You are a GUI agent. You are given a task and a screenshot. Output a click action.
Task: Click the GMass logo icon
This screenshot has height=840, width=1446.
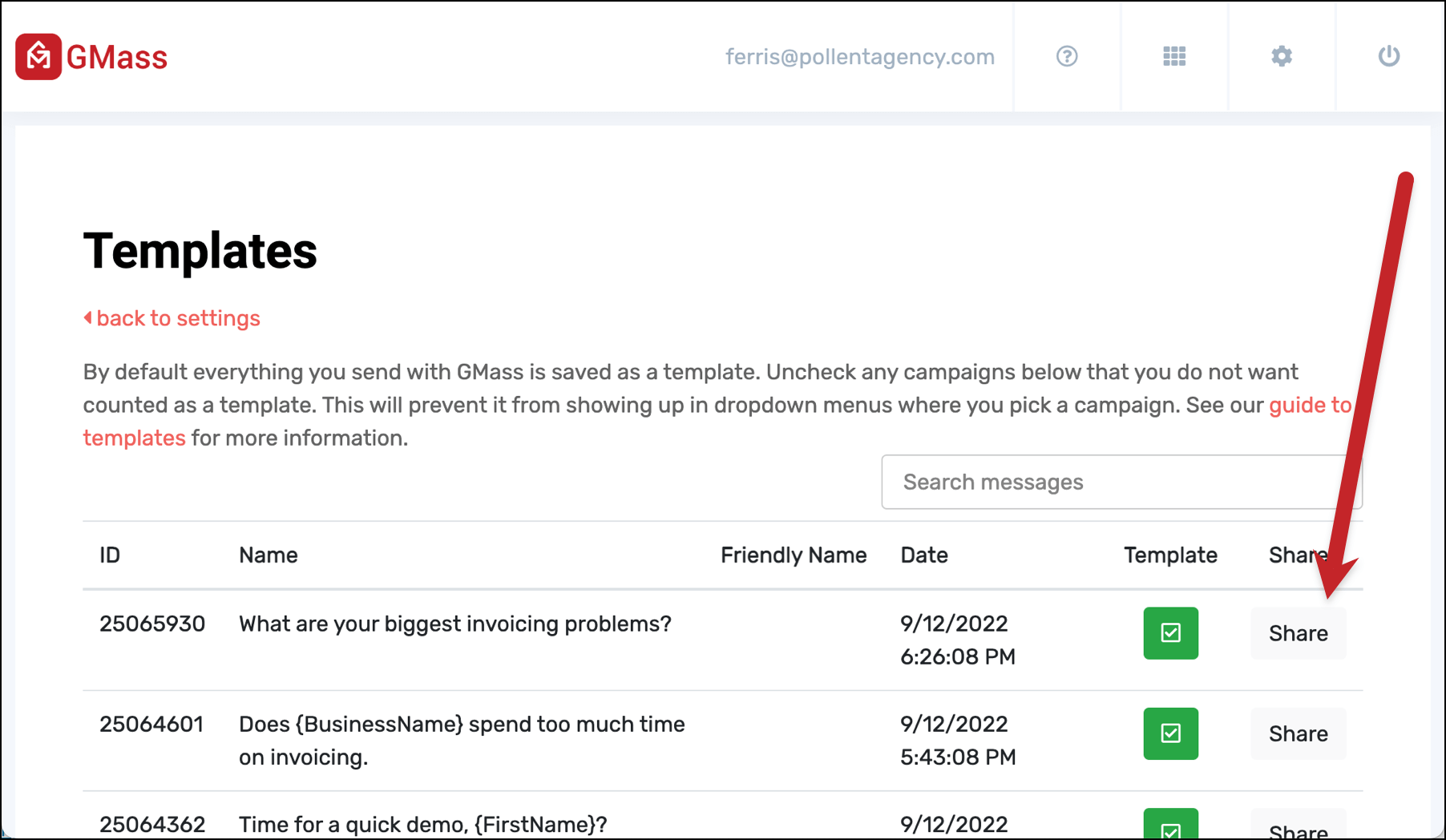[38, 57]
